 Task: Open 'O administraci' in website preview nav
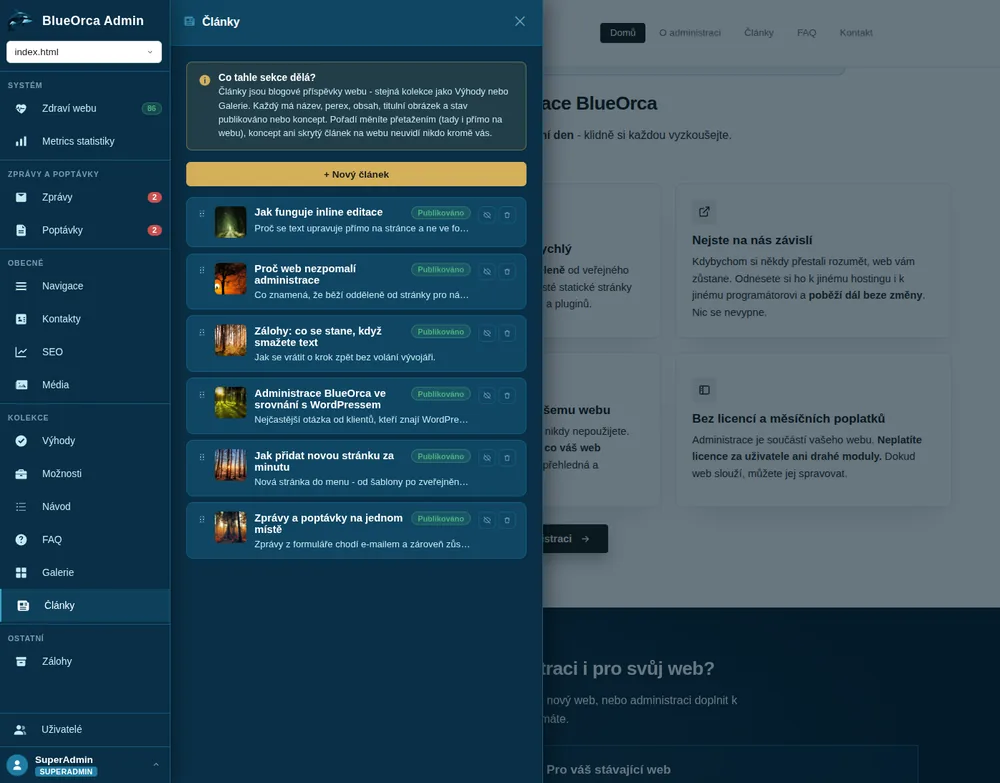pos(690,33)
